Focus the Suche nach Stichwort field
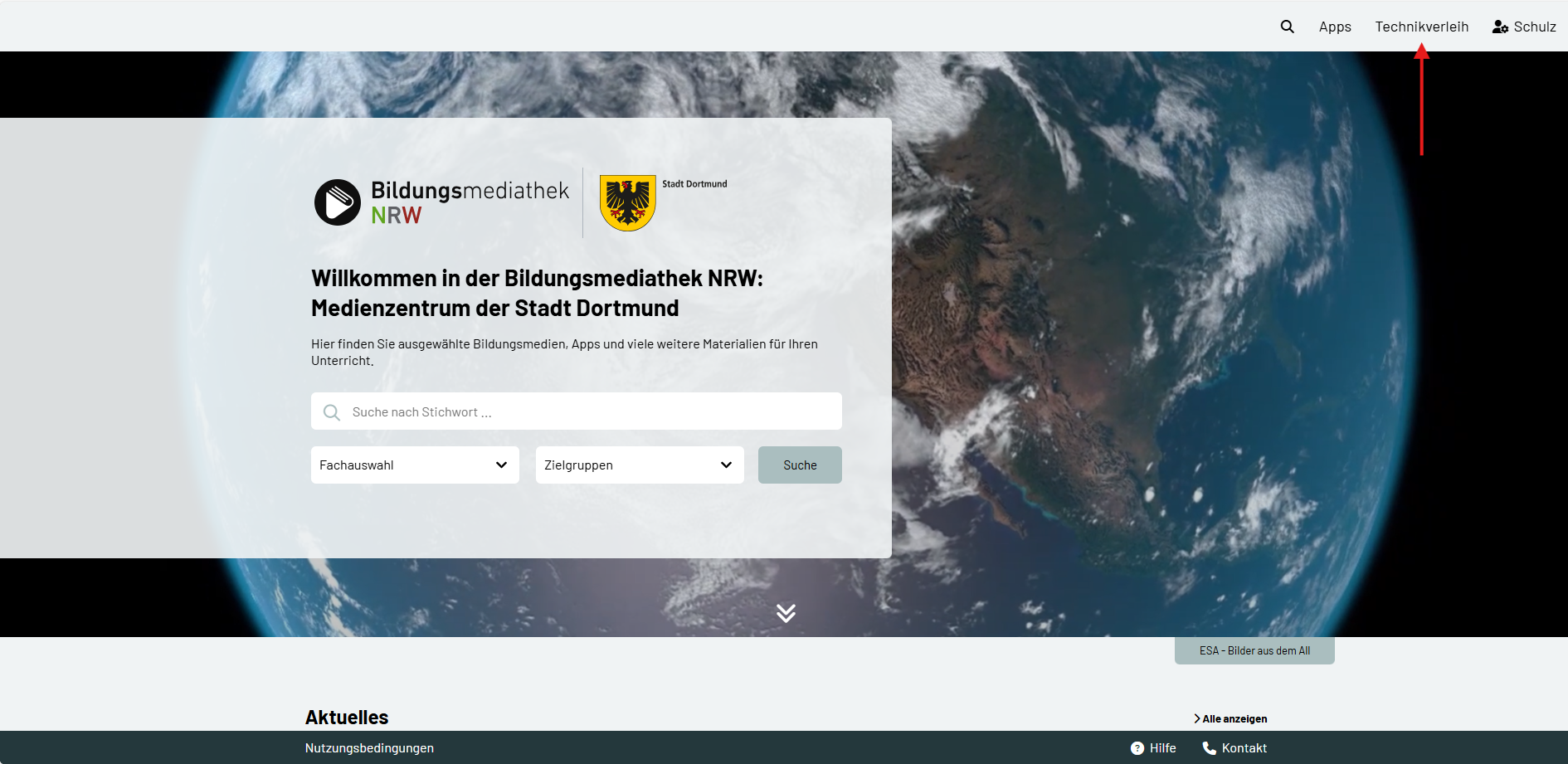Screen dimensions: 1568x764 577,411
